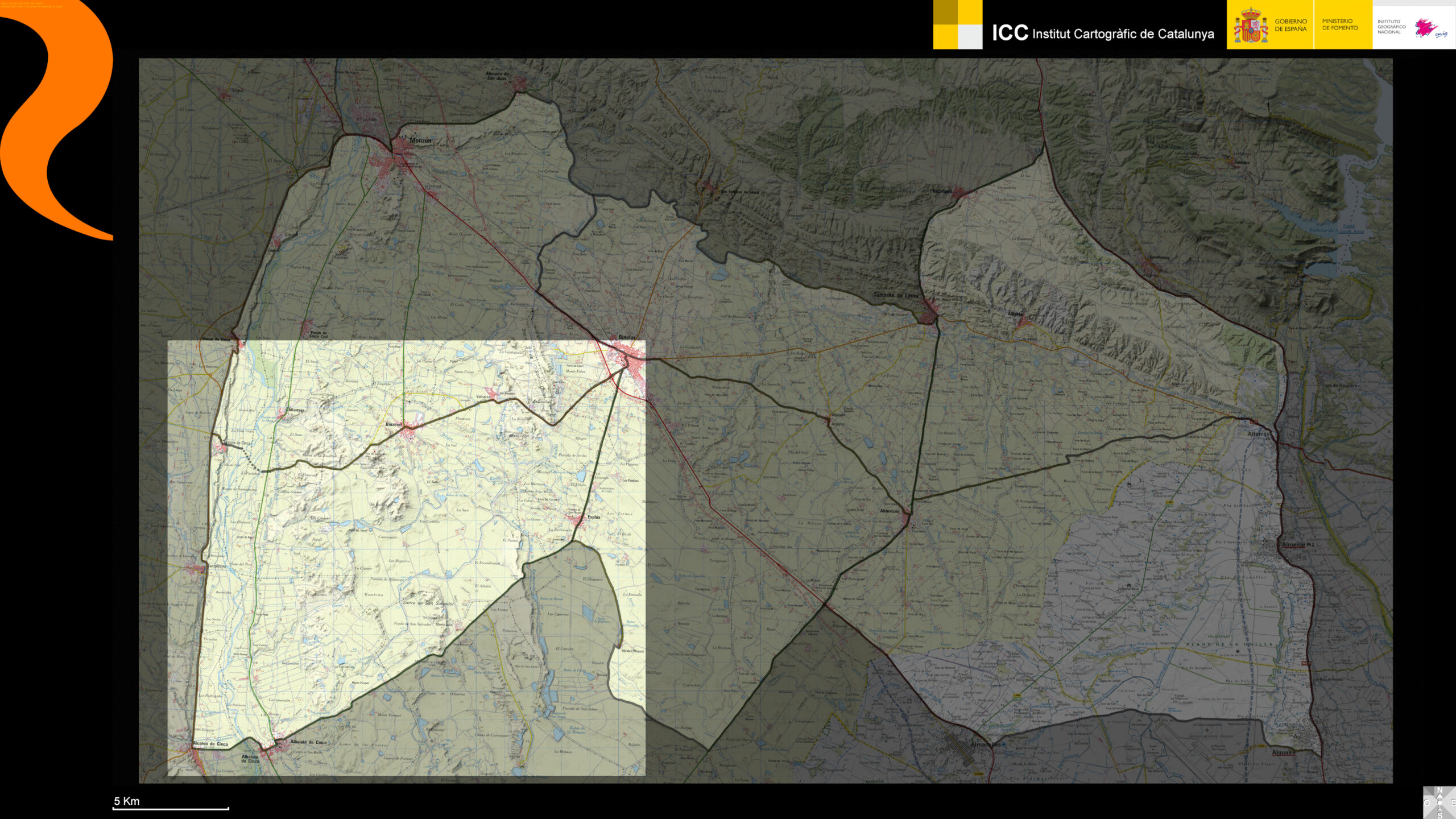Click the Binéfar town on the map
1456x819 pixels.
(627, 337)
